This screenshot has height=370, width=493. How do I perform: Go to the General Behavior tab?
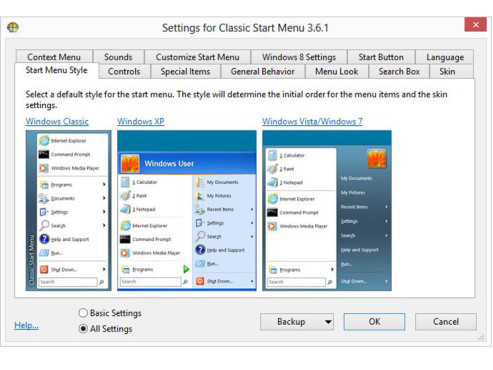[263, 71]
